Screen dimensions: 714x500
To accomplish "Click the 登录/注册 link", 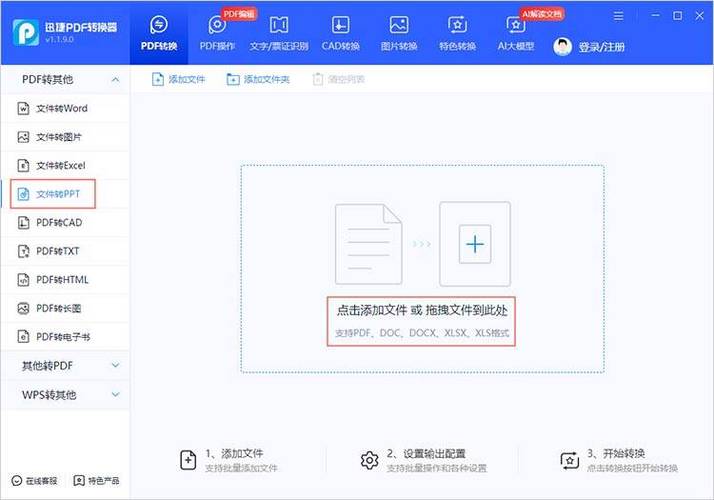I will (602, 47).
